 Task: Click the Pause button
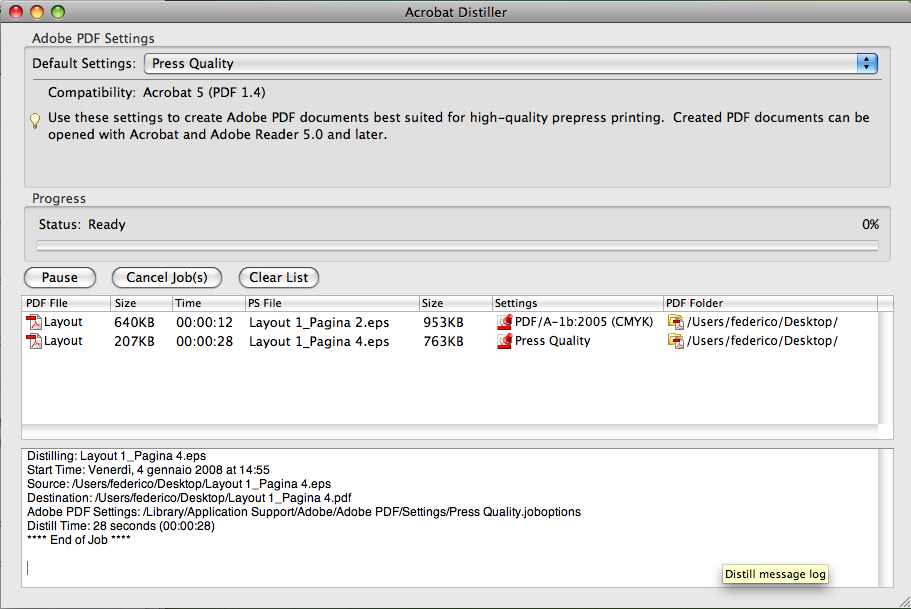[60, 278]
